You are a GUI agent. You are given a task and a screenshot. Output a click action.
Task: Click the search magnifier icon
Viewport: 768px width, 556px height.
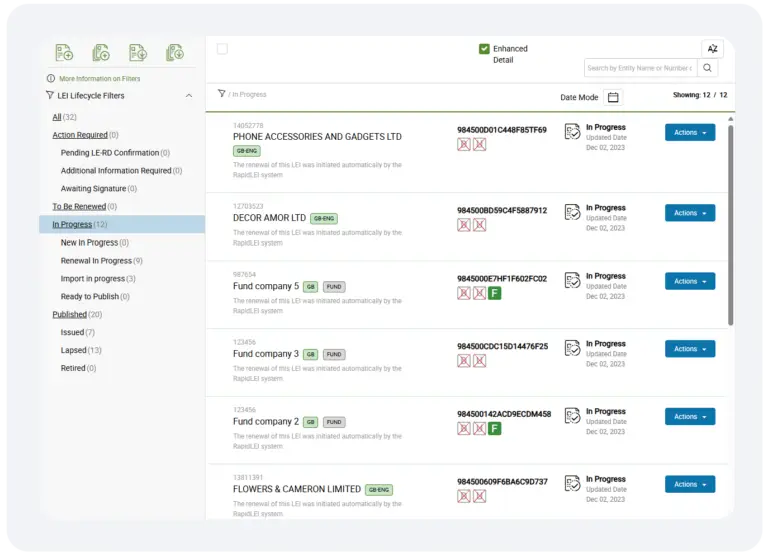tap(708, 68)
